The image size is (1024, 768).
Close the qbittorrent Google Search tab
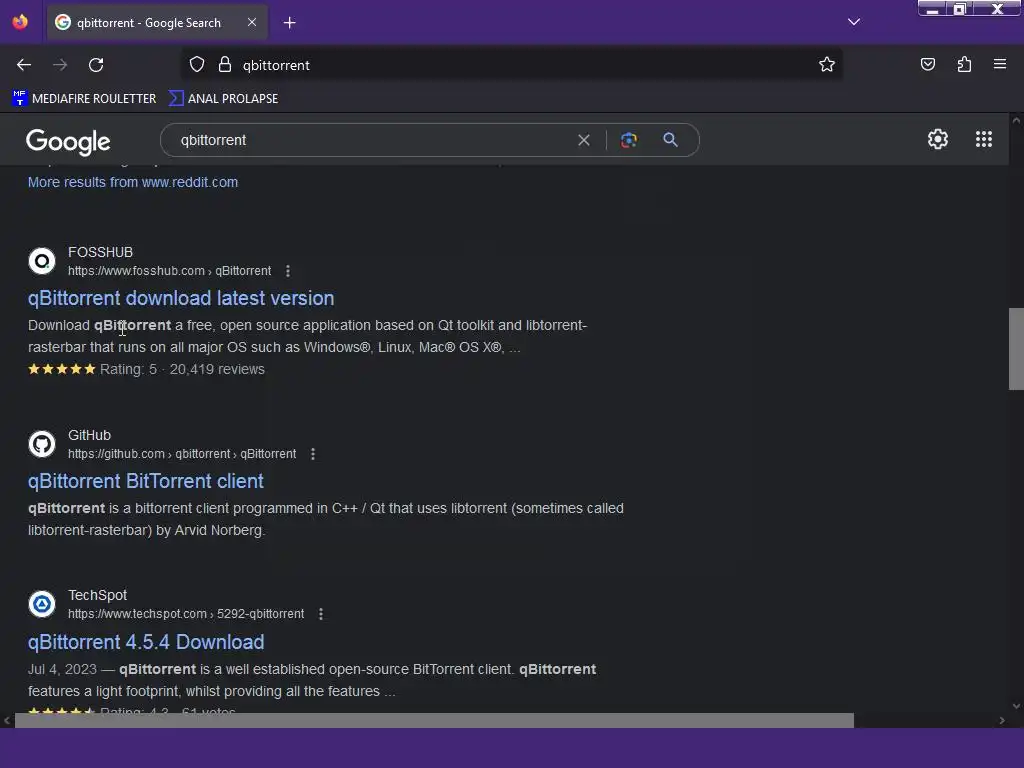252,22
